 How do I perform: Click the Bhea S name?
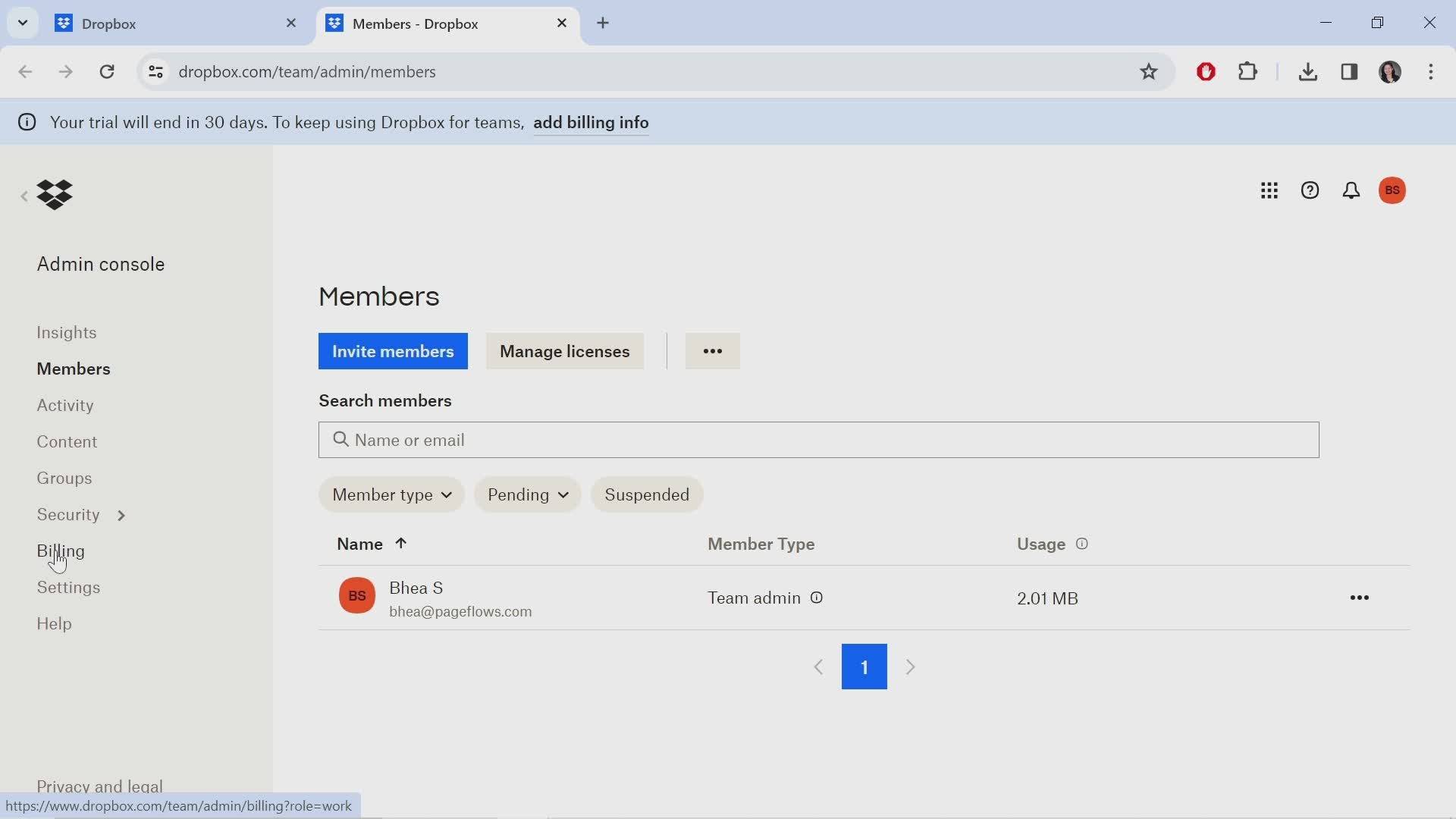click(416, 588)
